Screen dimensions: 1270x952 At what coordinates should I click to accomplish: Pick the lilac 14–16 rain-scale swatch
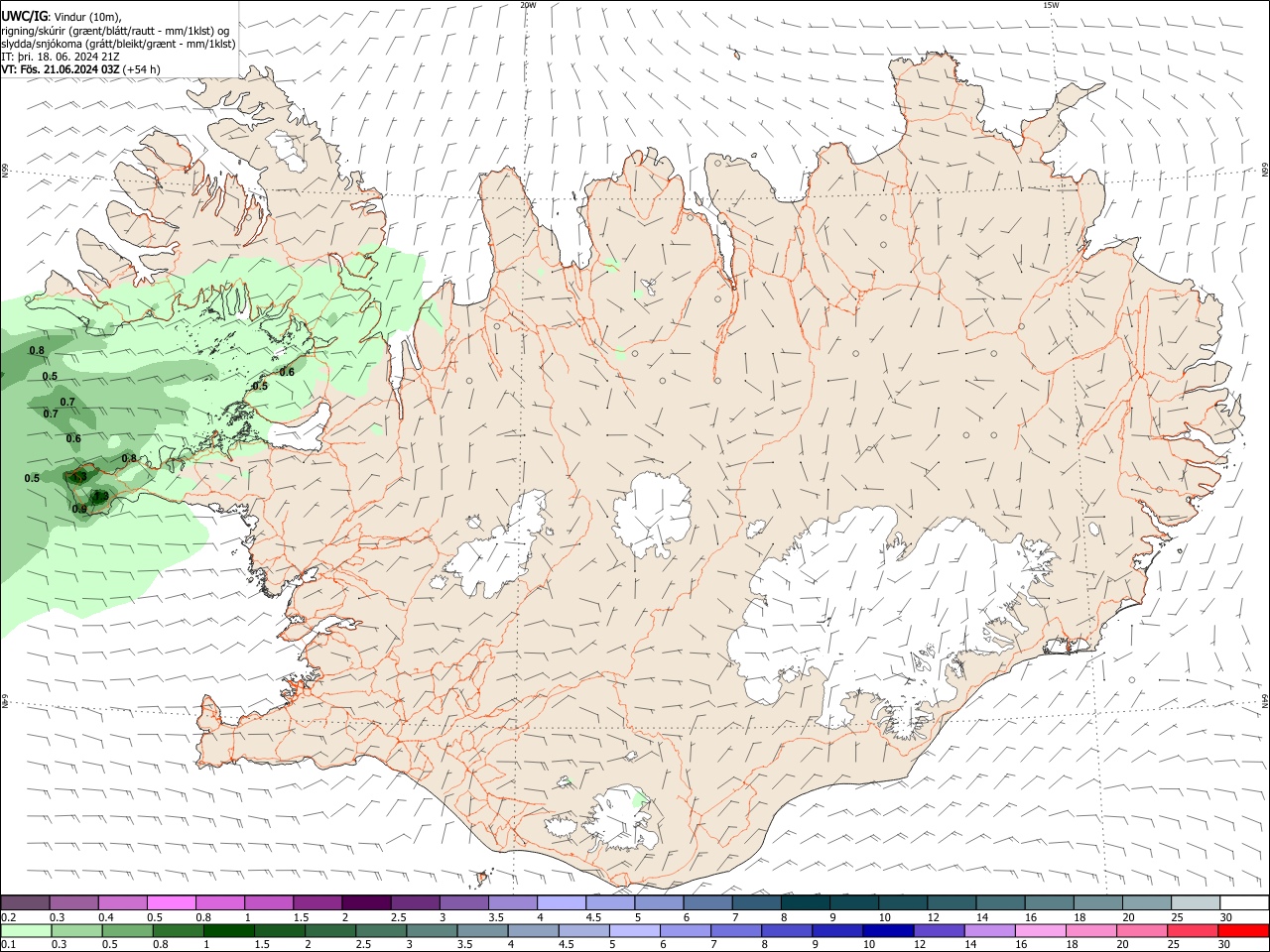click(989, 930)
